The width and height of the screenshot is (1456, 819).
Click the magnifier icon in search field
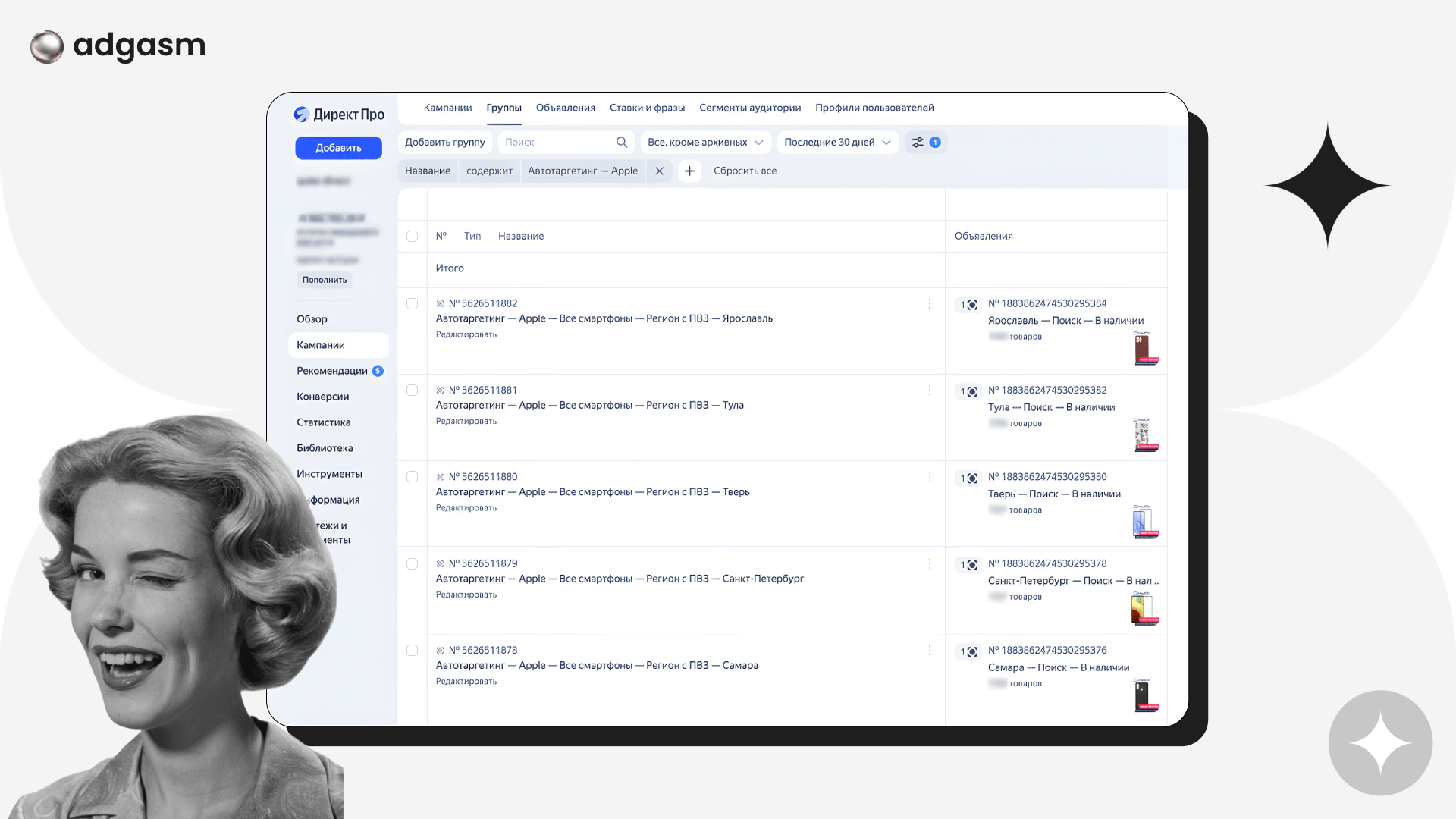point(622,143)
